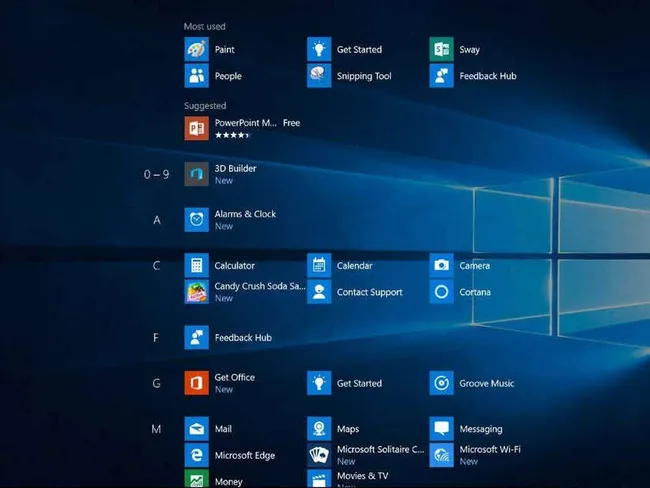Launch Candy Crush Soda Saga icon

coord(196,292)
